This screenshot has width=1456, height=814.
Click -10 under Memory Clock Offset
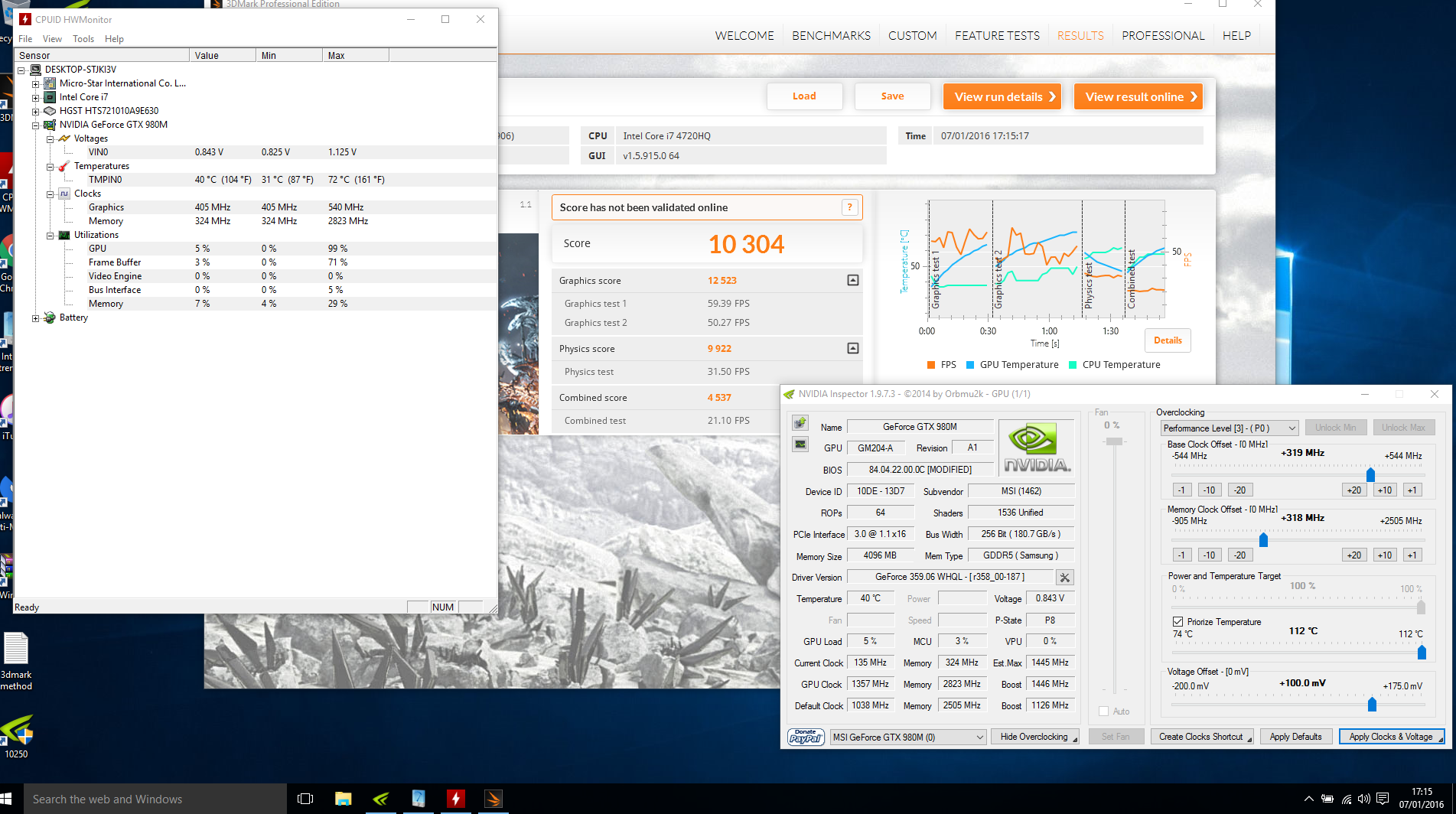coord(1208,555)
